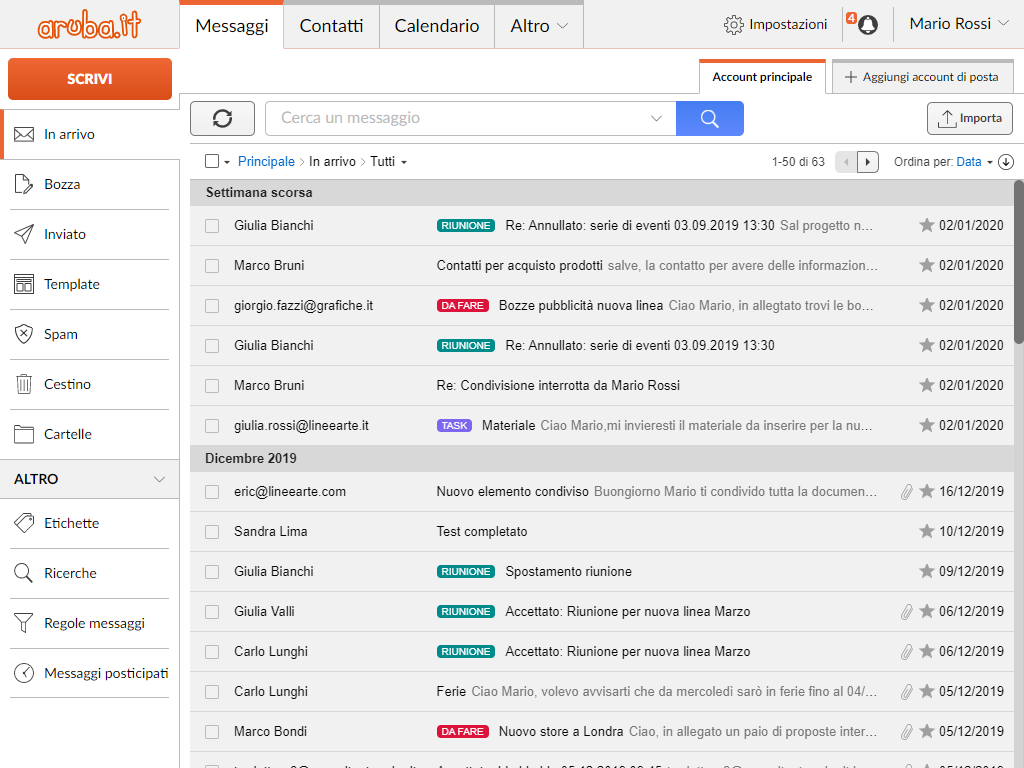Click the SCRIVI compose button
Viewport: 1024px width, 768px height.
[x=89, y=79]
